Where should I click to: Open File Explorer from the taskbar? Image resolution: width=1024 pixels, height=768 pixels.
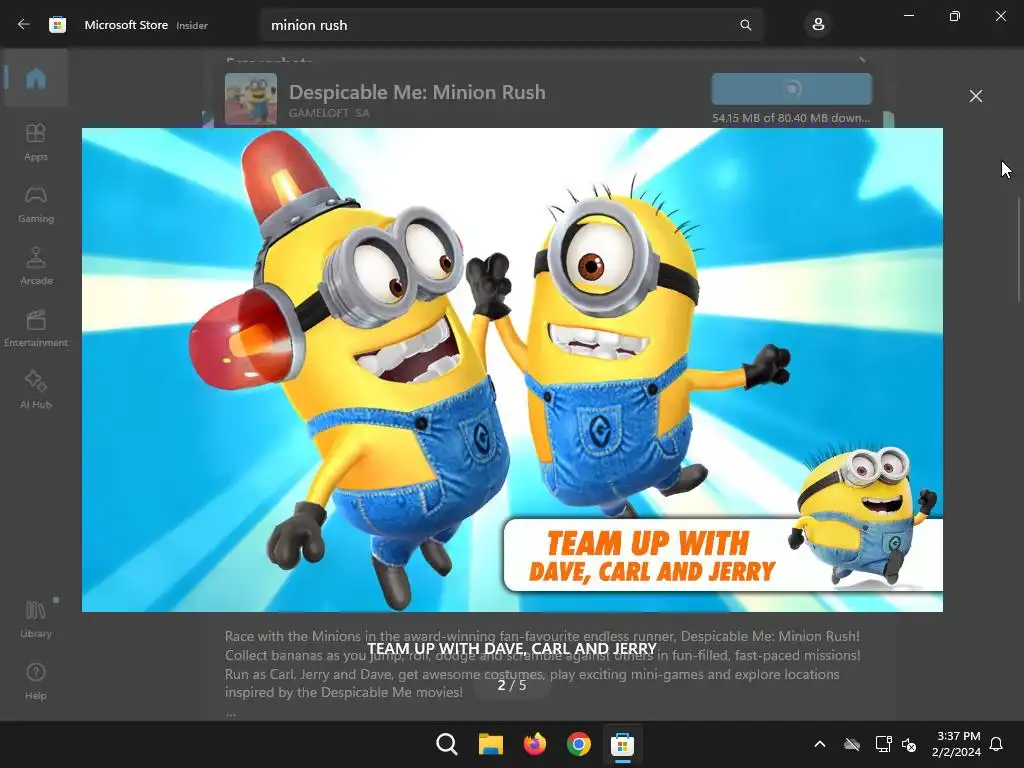pyautogui.click(x=490, y=744)
